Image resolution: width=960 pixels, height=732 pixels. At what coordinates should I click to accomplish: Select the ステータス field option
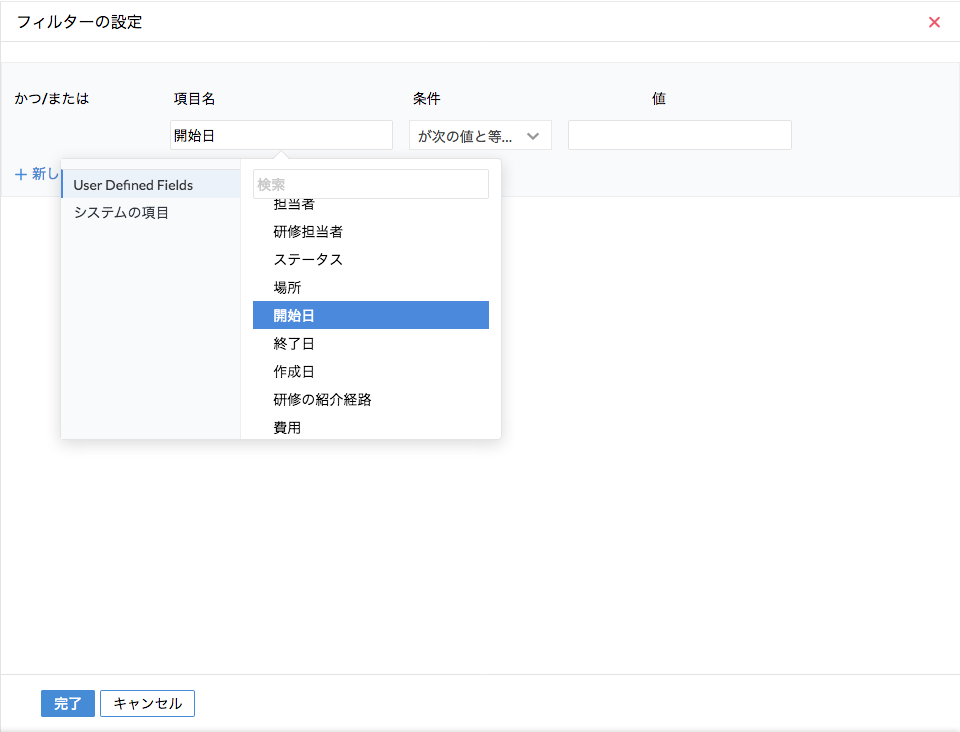[x=308, y=259]
